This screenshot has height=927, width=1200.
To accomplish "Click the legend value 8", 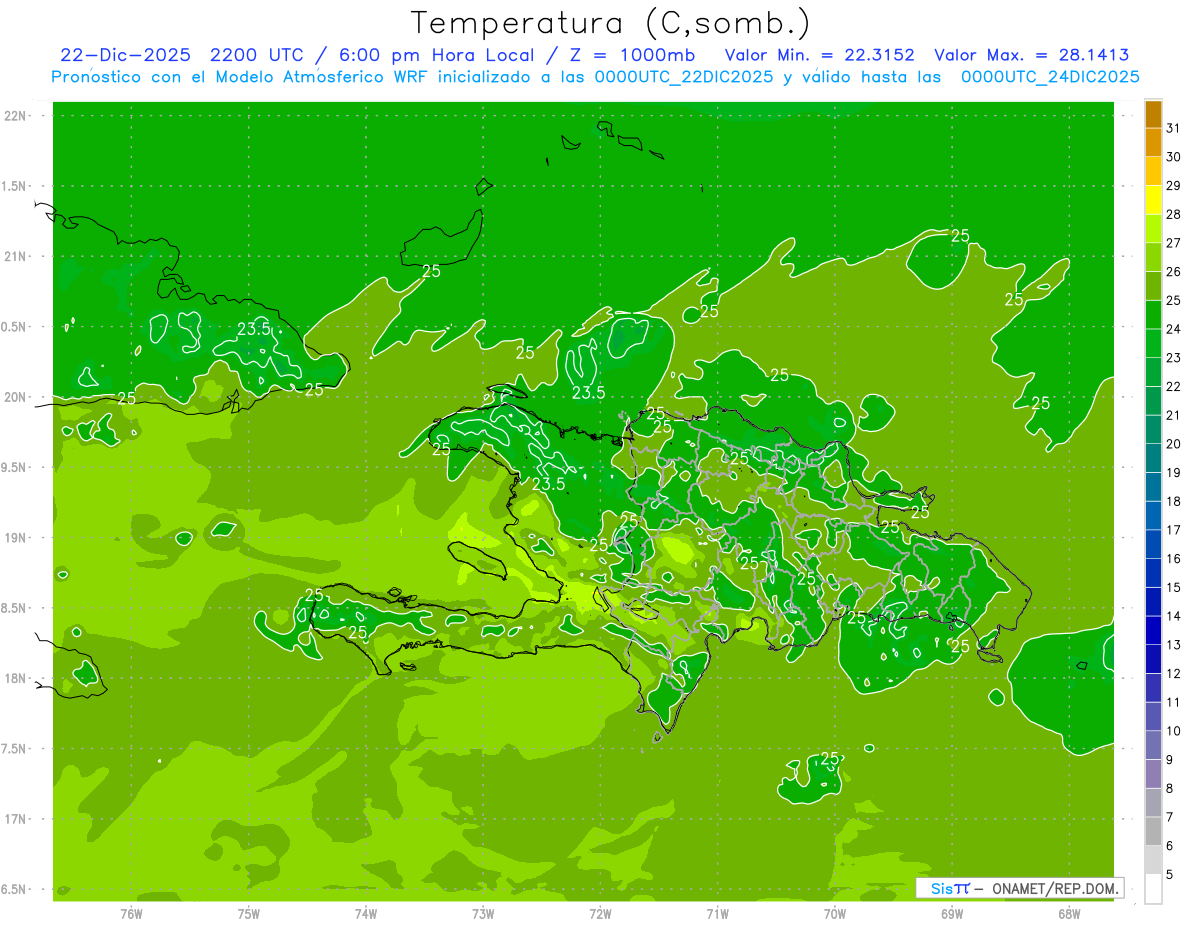I will (x=1170, y=788).
